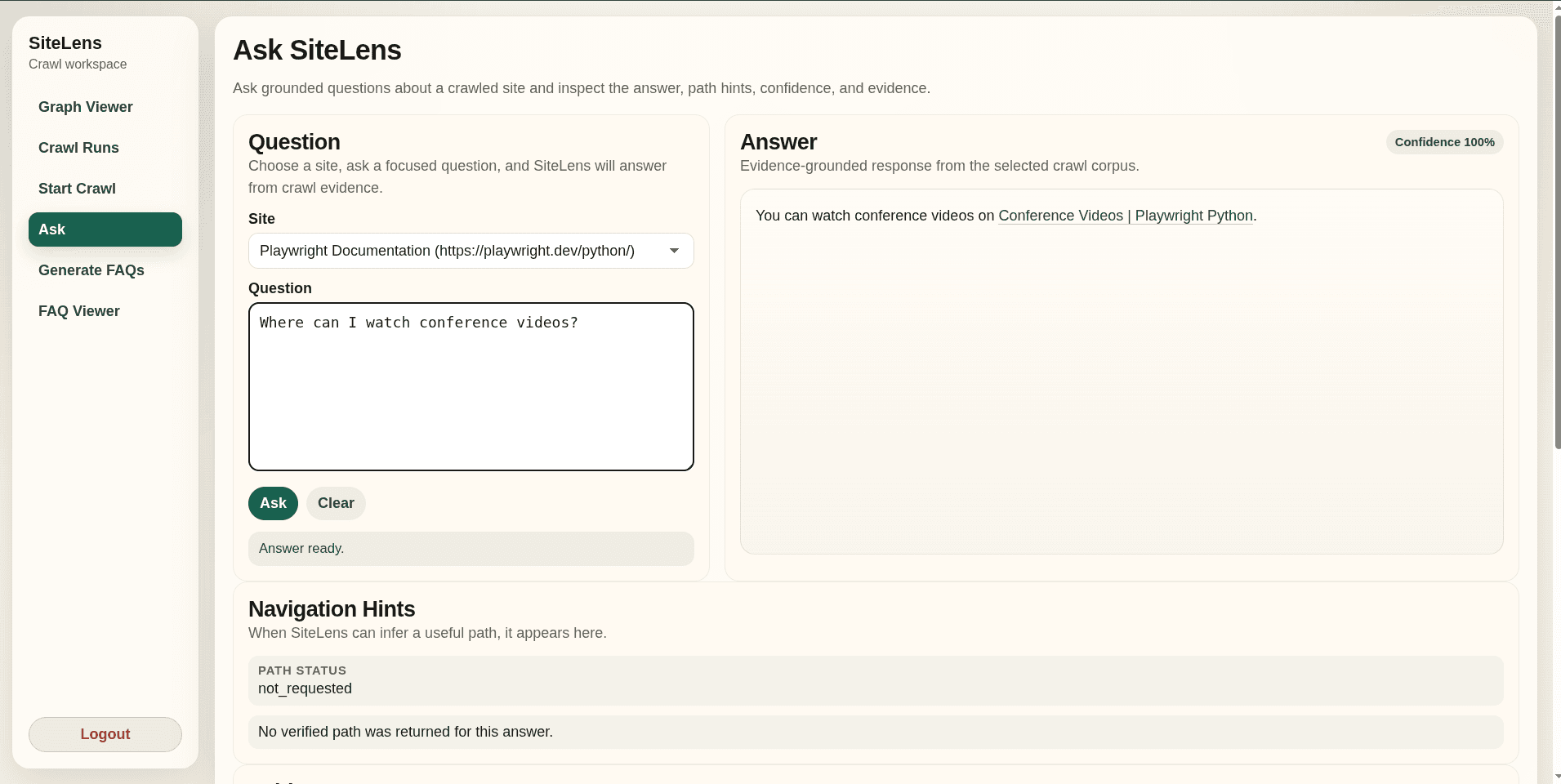Click the PATH STATUS label

click(x=302, y=670)
